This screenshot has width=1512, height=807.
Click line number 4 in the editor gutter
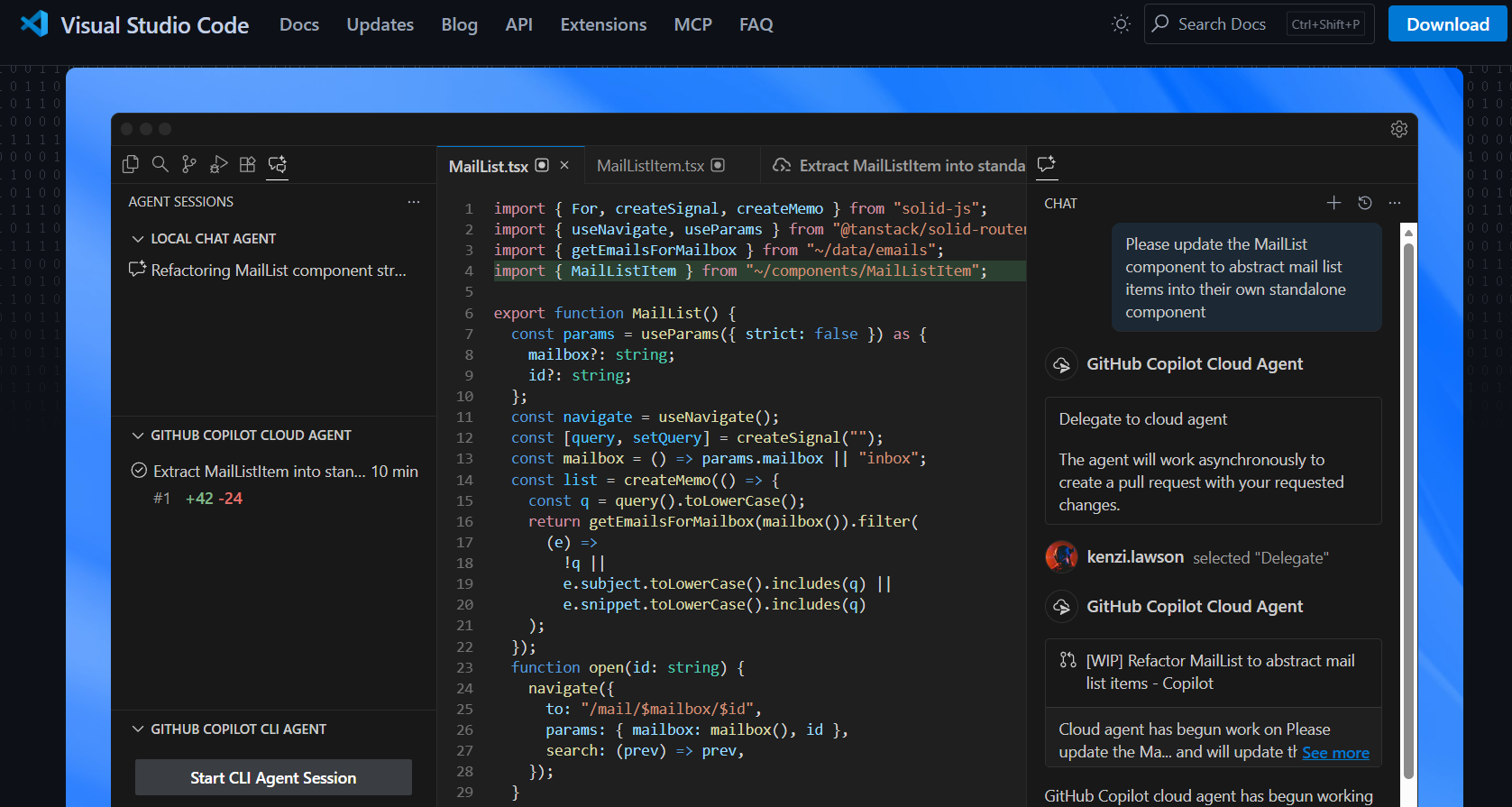pyautogui.click(x=469, y=271)
